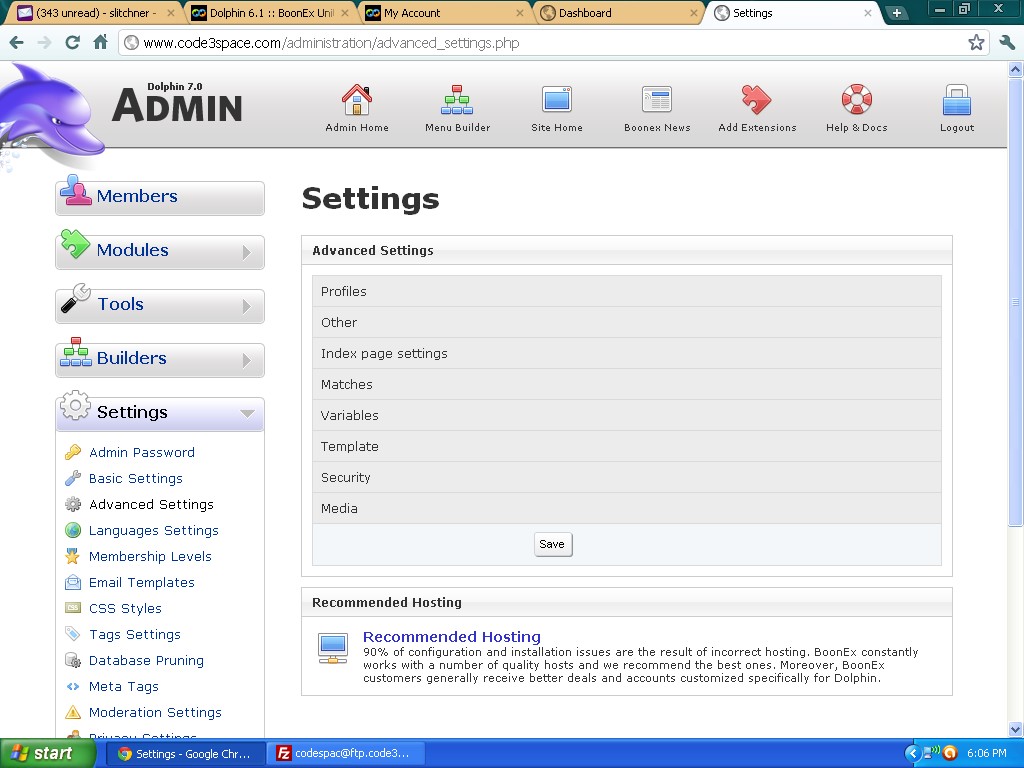The height and width of the screenshot is (768, 1024).
Task: Open the Menu Builder icon
Action: (457, 100)
